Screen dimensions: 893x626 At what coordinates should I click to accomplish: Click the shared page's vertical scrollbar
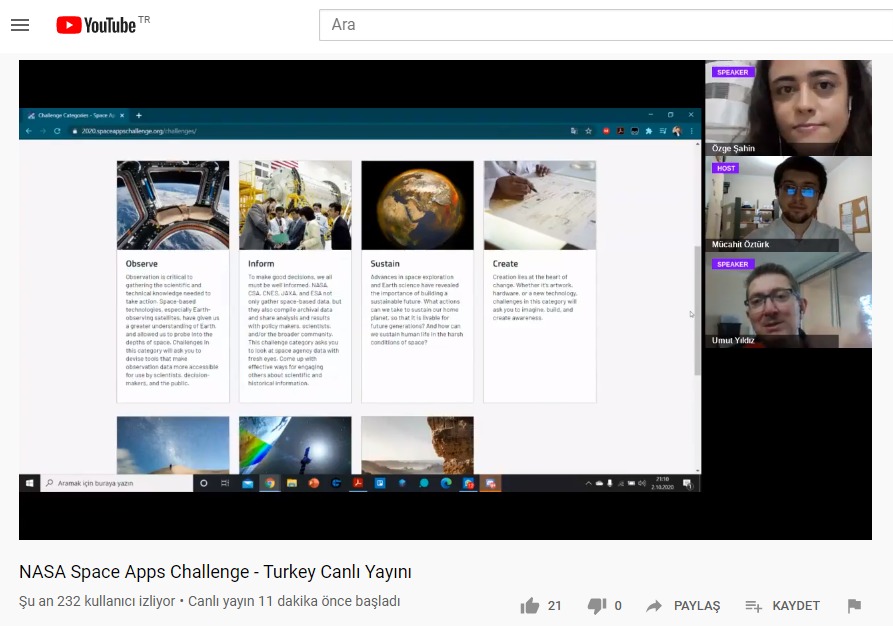coord(697,310)
